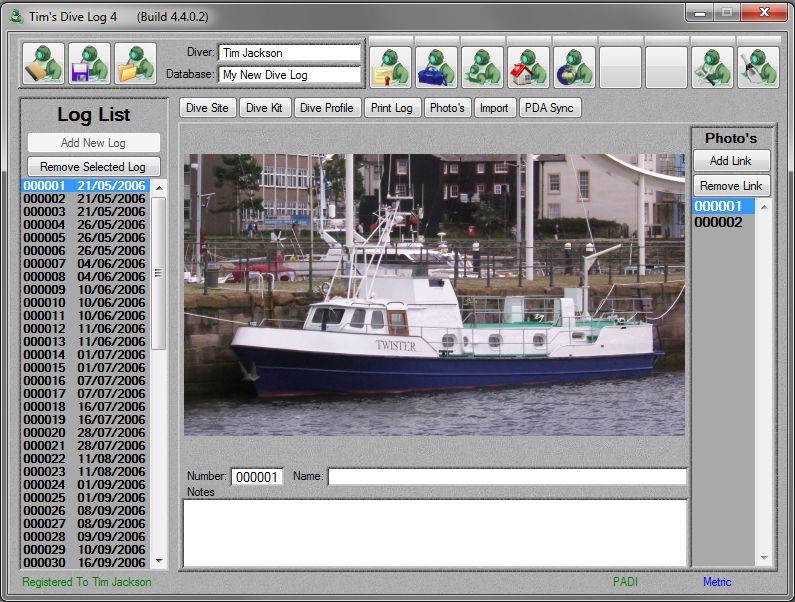The height and width of the screenshot is (602, 795).
Task: Click the diver with open folder icon
Action: click(135, 64)
